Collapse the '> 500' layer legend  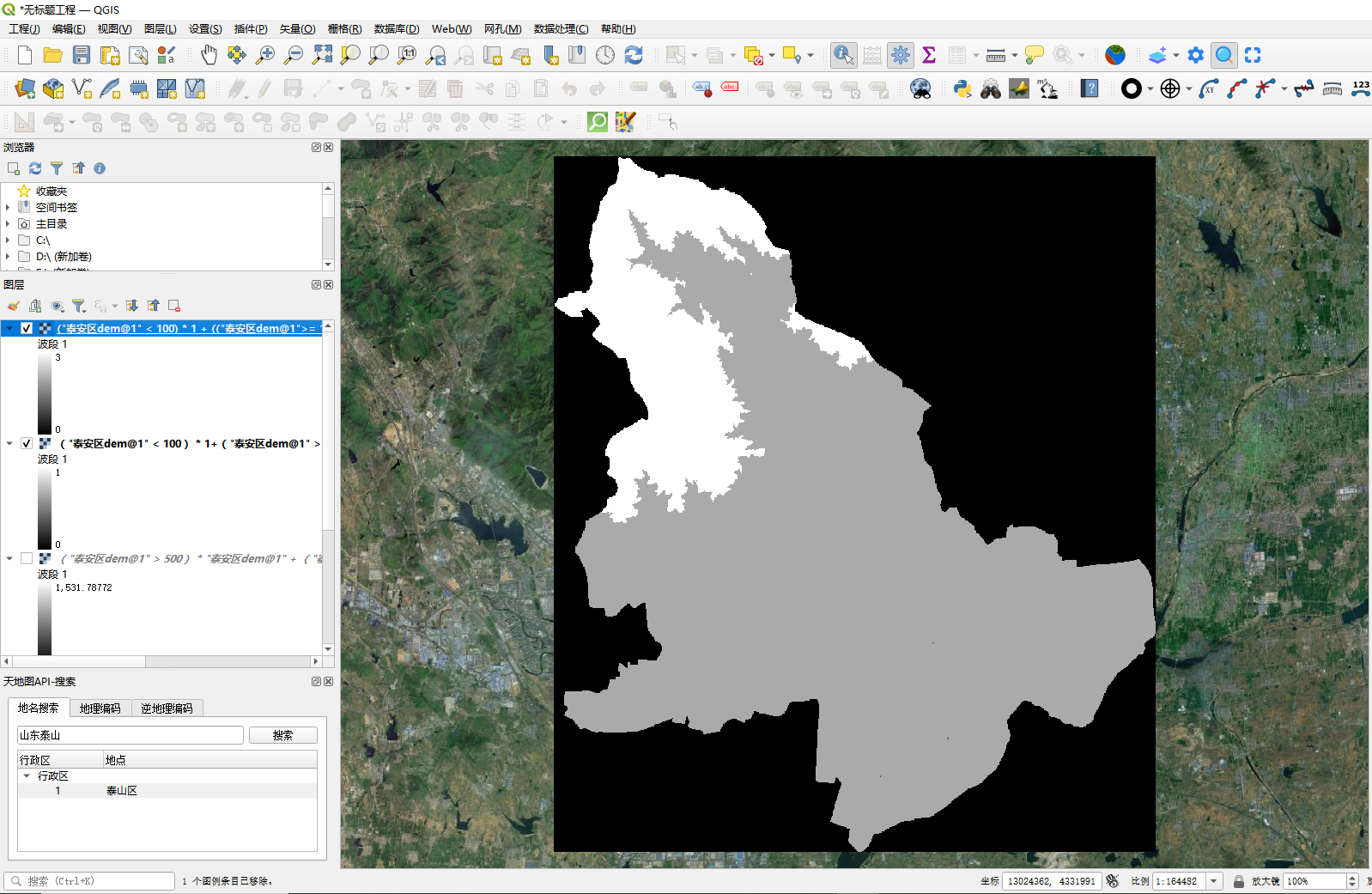(9, 558)
